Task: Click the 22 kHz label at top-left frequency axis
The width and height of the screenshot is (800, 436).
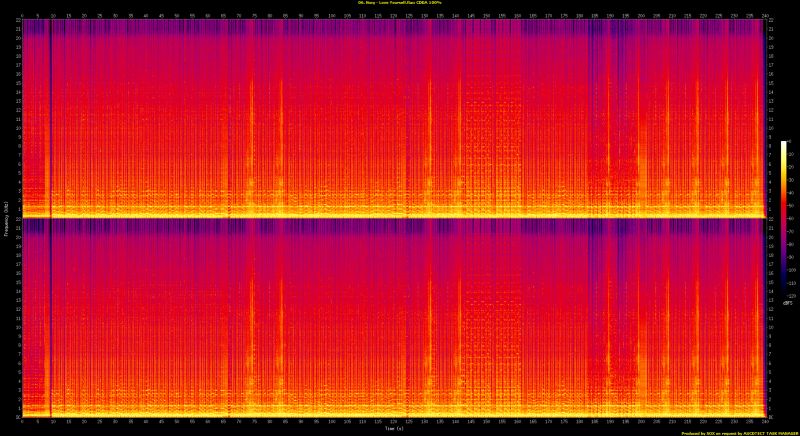Action: pyautogui.click(x=16, y=22)
